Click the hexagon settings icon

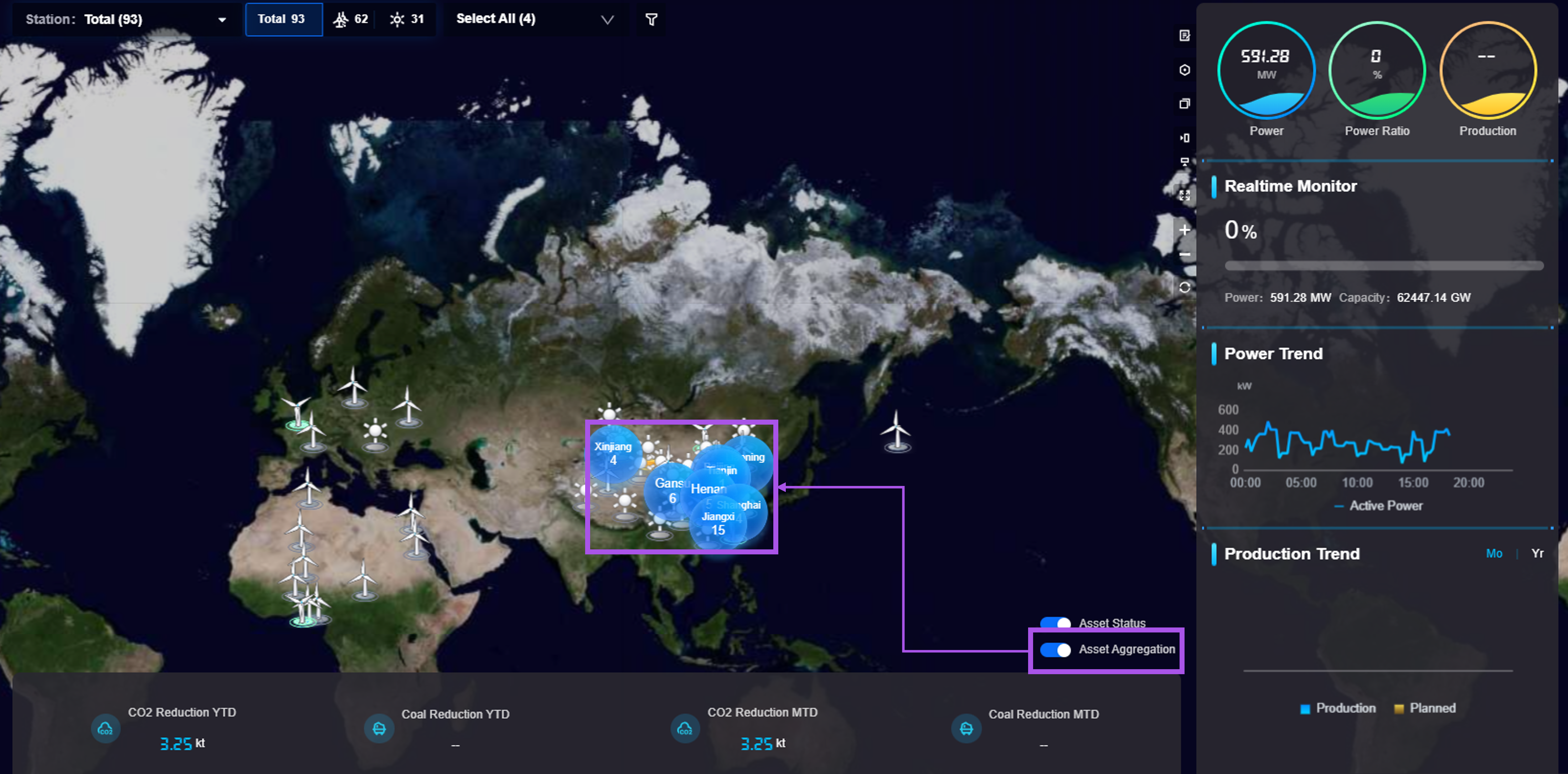click(1184, 70)
